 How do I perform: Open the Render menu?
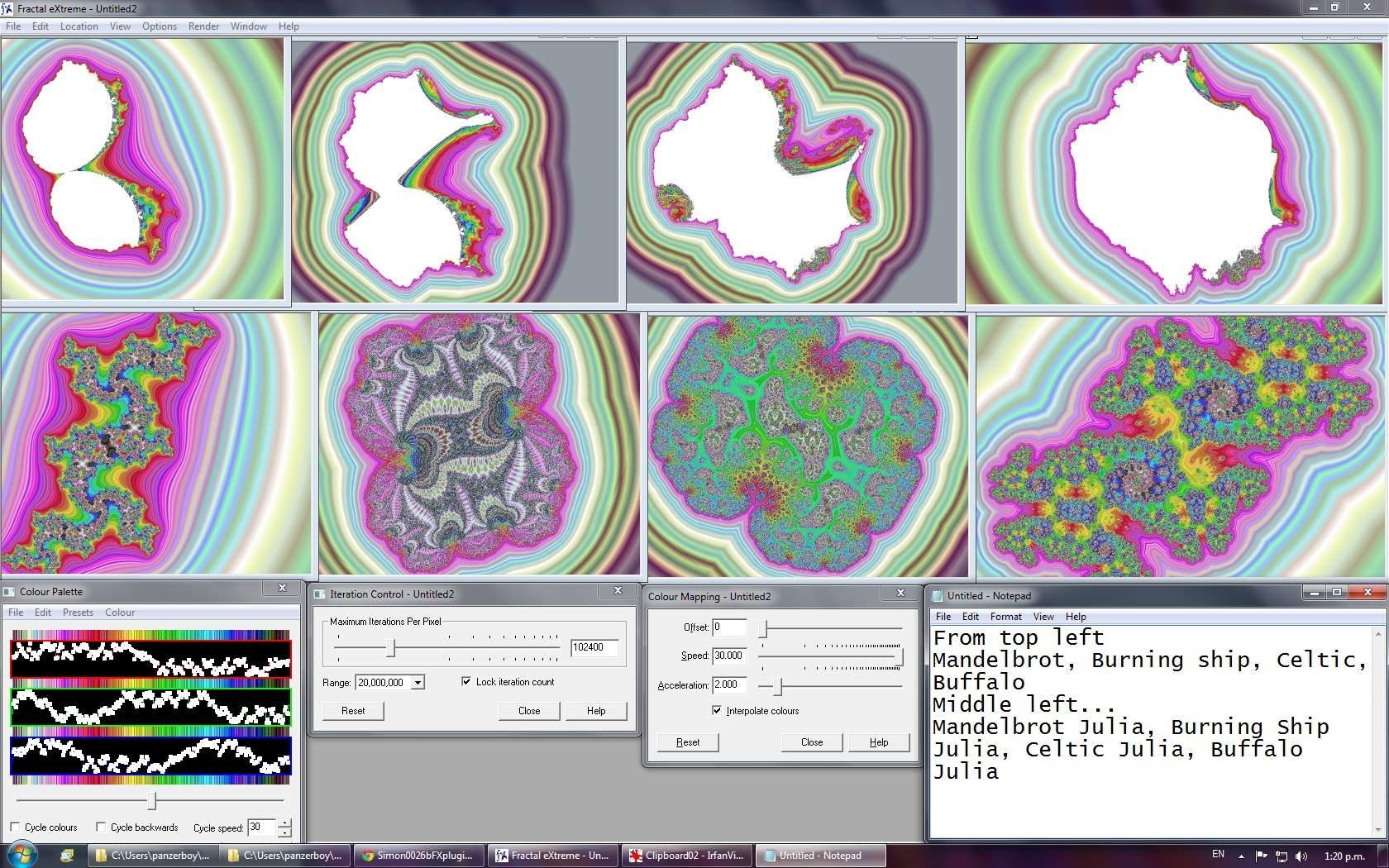[203, 26]
